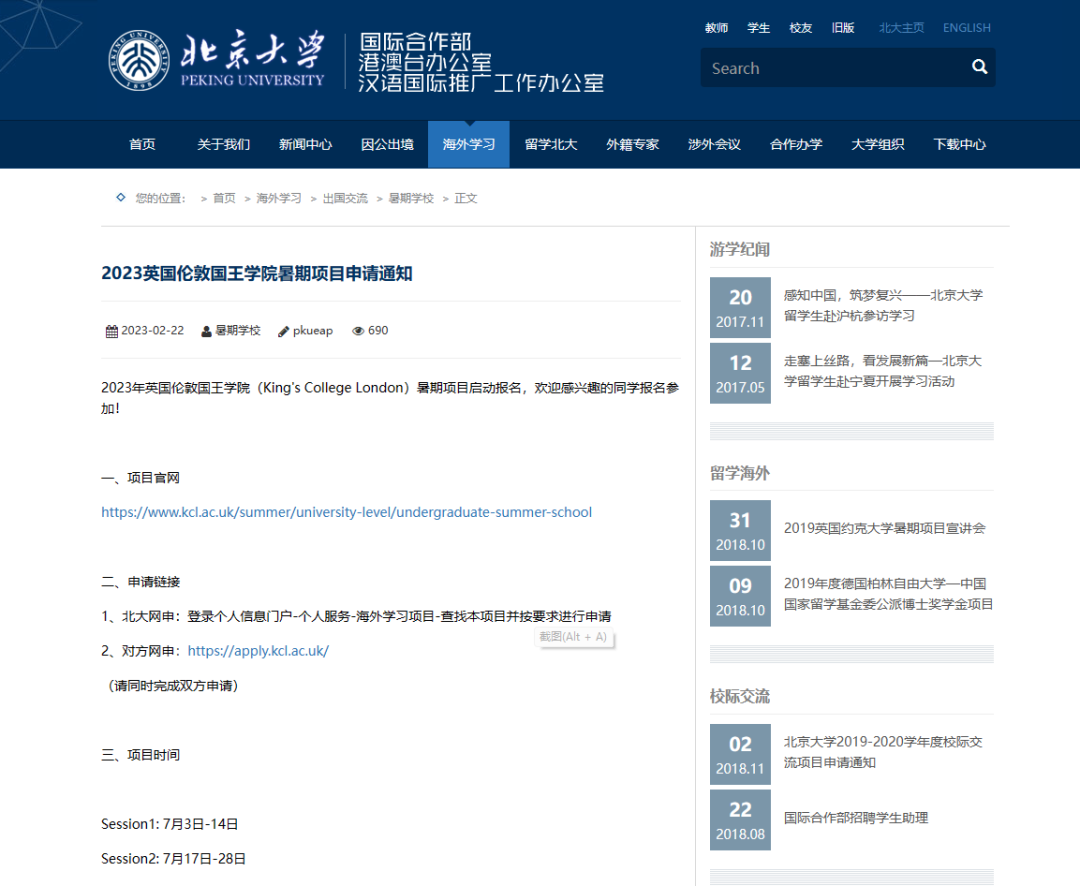Click the 留学海外 section heading
The image size is (1080, 886).
[x=740, y=473]
